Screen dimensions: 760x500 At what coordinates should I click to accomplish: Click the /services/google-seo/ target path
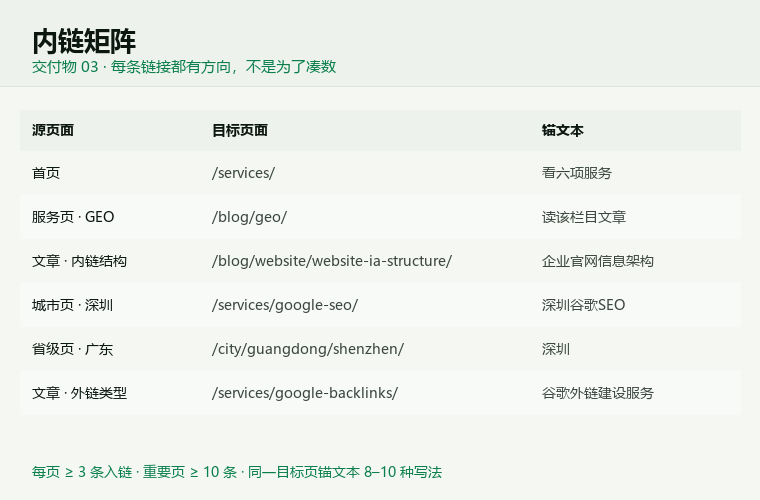coord(285,305)
